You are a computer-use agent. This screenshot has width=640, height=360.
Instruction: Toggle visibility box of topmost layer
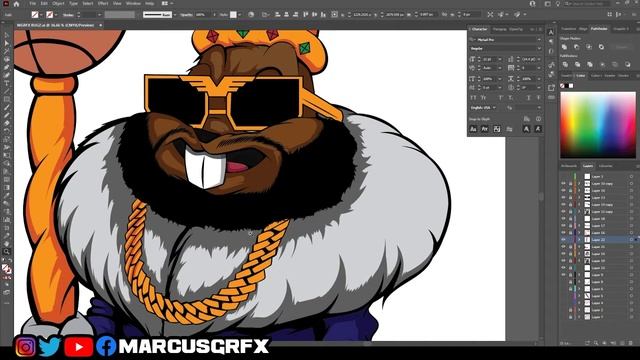click(x=563, y=177)
